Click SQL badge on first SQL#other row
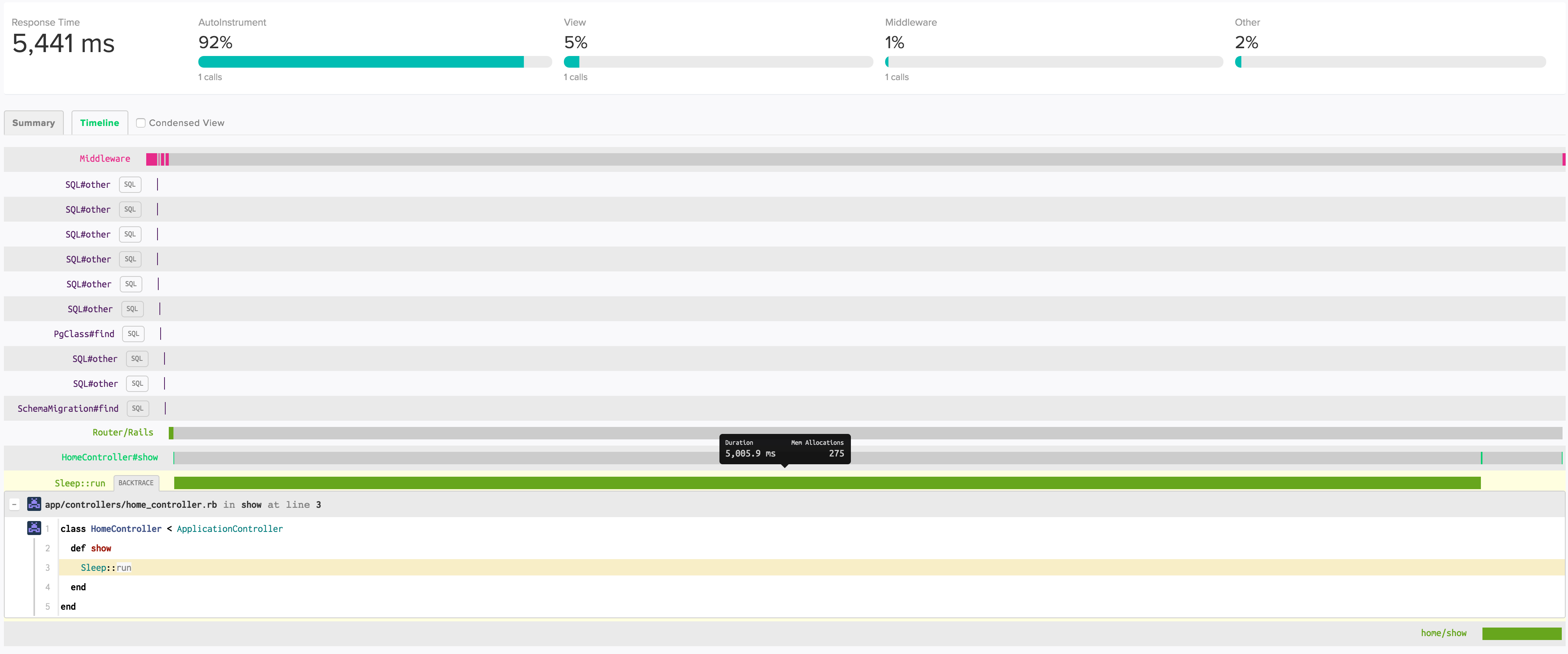This screenshot has height=654, width=1568. coord(129,185)
